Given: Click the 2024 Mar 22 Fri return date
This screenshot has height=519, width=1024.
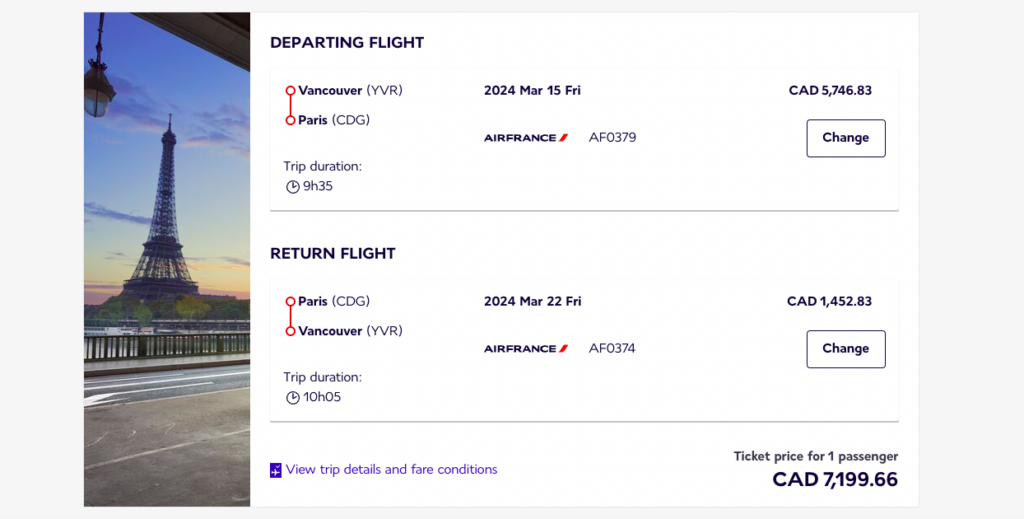Looking at the screenshot, I should click(532, 301).
